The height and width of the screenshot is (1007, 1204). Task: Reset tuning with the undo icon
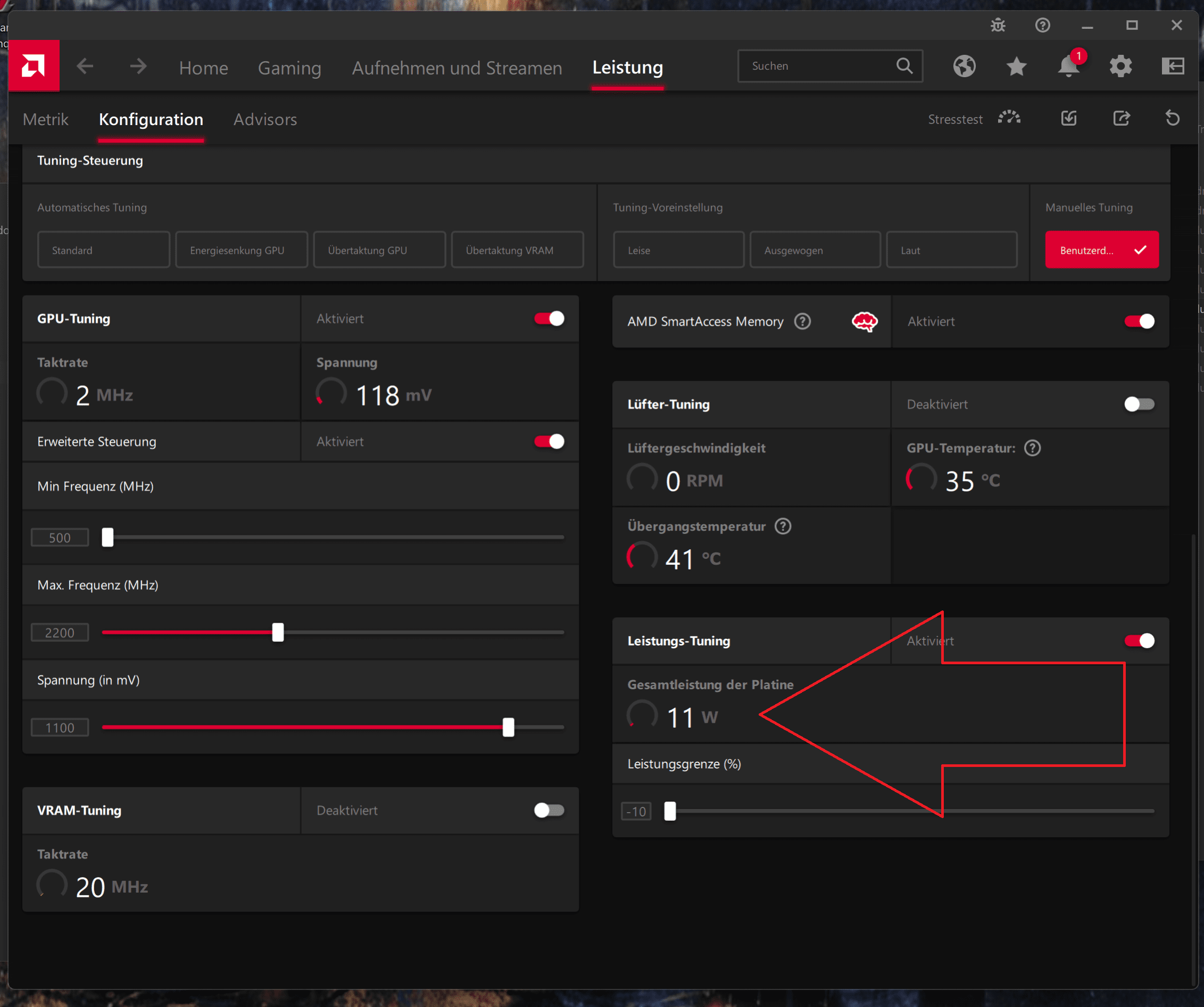point(1173,119)
